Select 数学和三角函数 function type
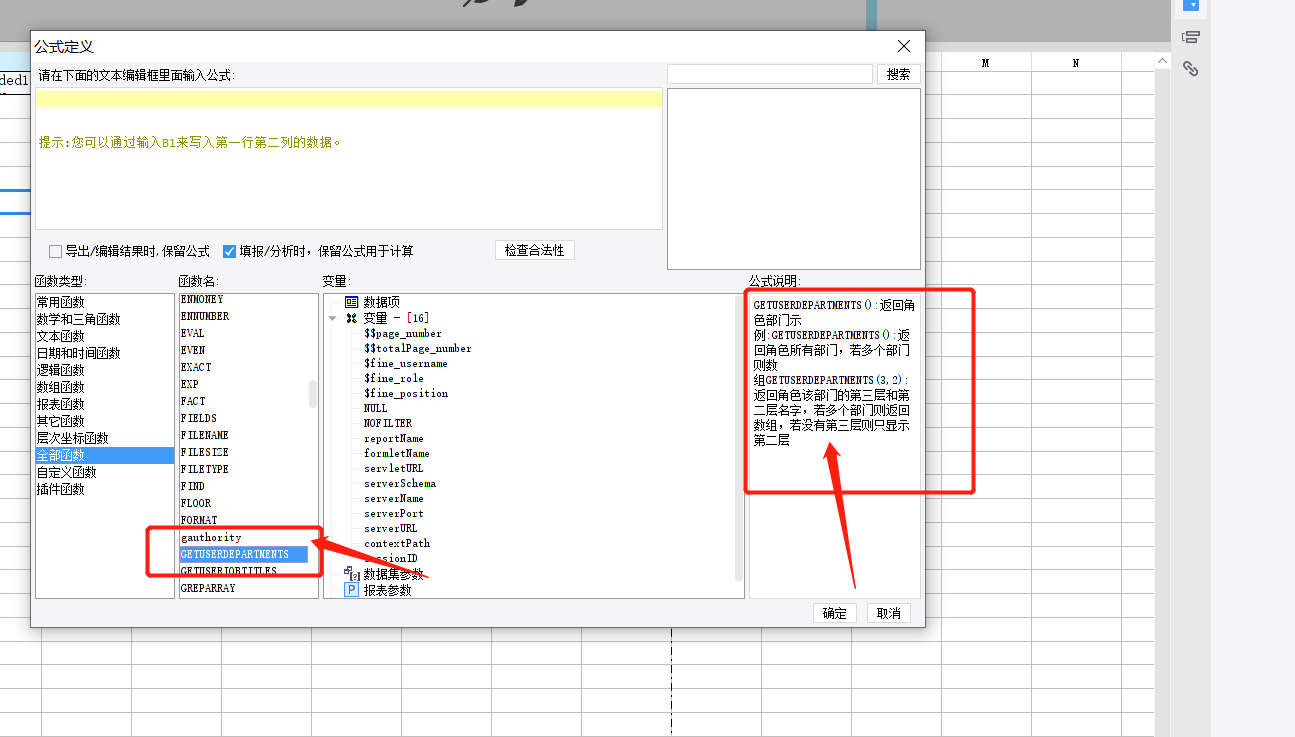The image size is (1295, 737). pos(105,319)
